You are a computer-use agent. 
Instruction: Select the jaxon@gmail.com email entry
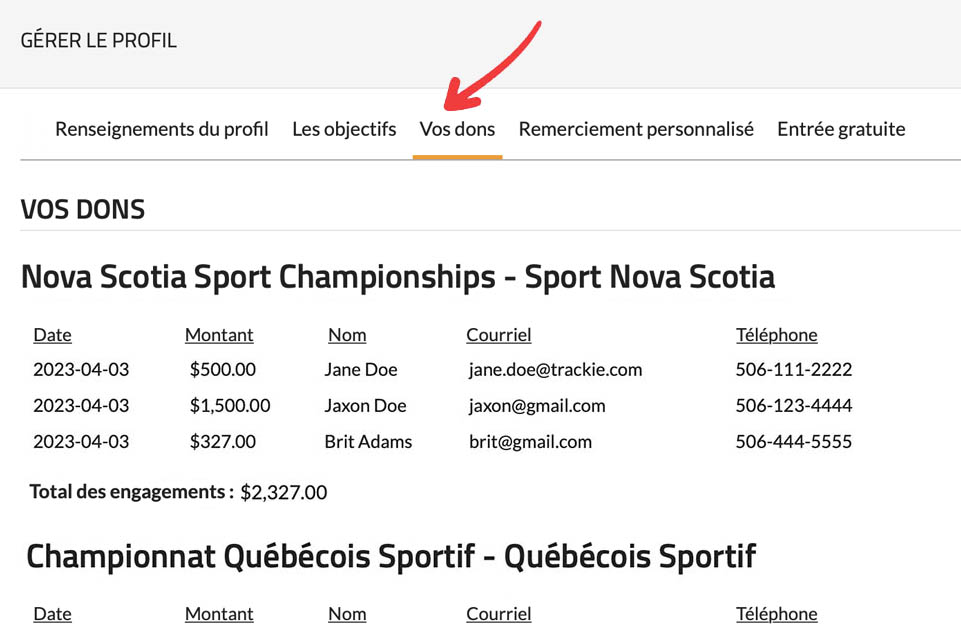pyautogui.click(x=537, y=406)
